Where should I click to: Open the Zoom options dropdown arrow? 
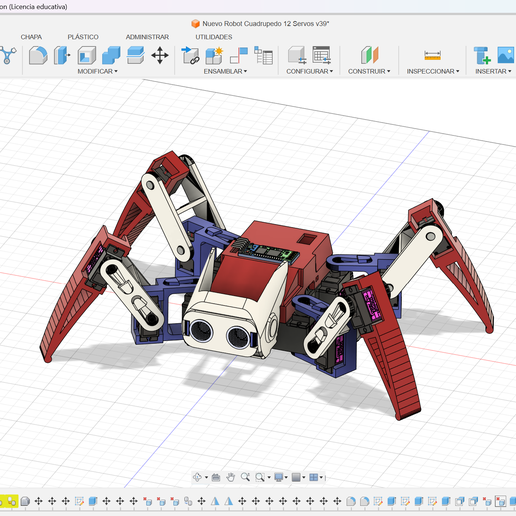click(269, 478)
